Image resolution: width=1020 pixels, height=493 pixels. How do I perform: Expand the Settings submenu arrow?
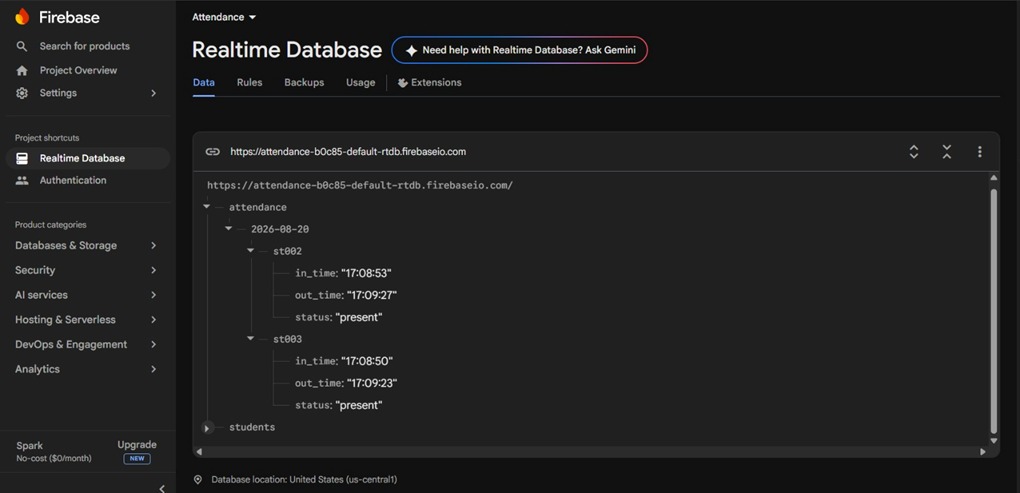pos(154,93)
